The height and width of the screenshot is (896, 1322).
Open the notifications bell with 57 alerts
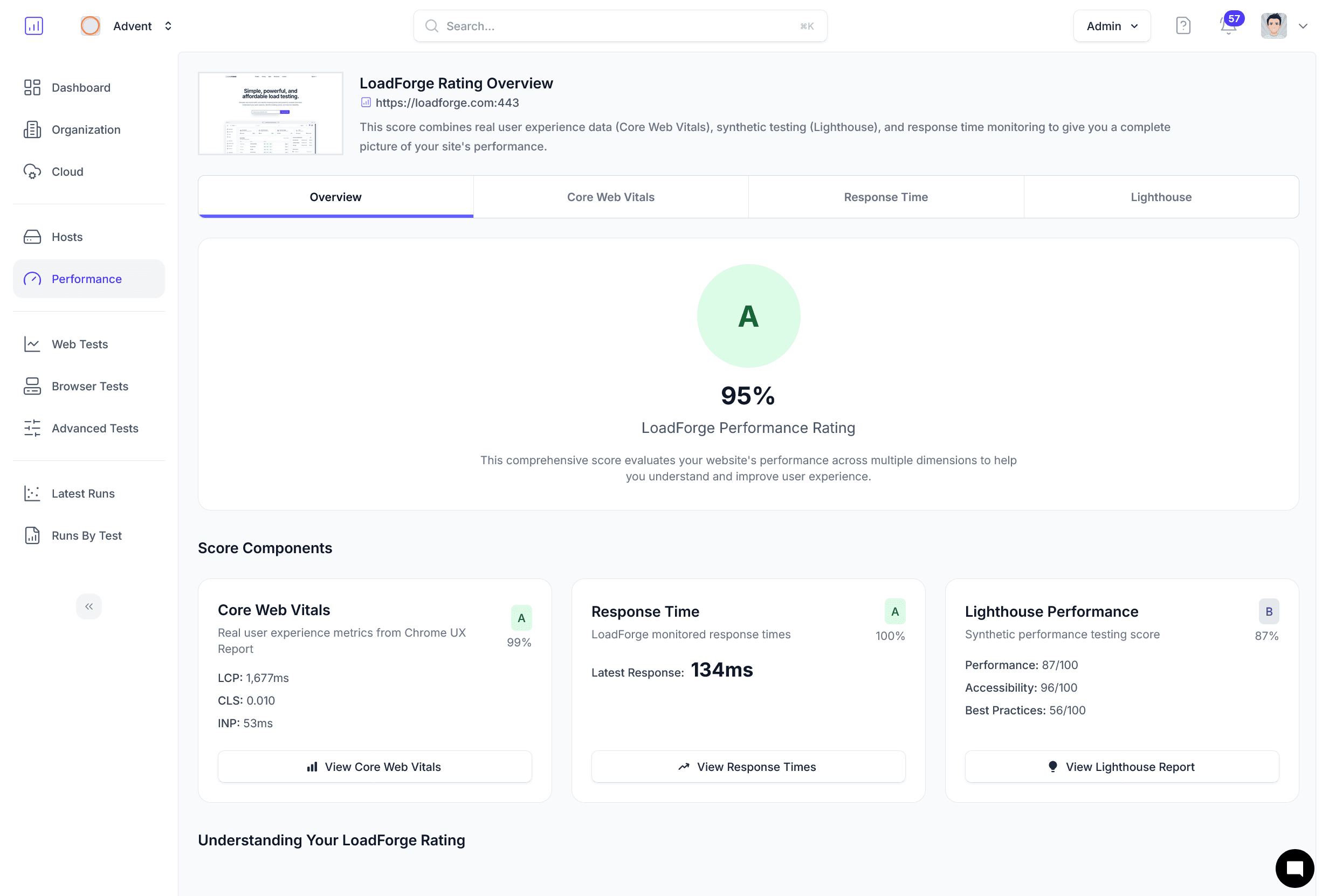pyautogui.click(x=1228, y=25)
